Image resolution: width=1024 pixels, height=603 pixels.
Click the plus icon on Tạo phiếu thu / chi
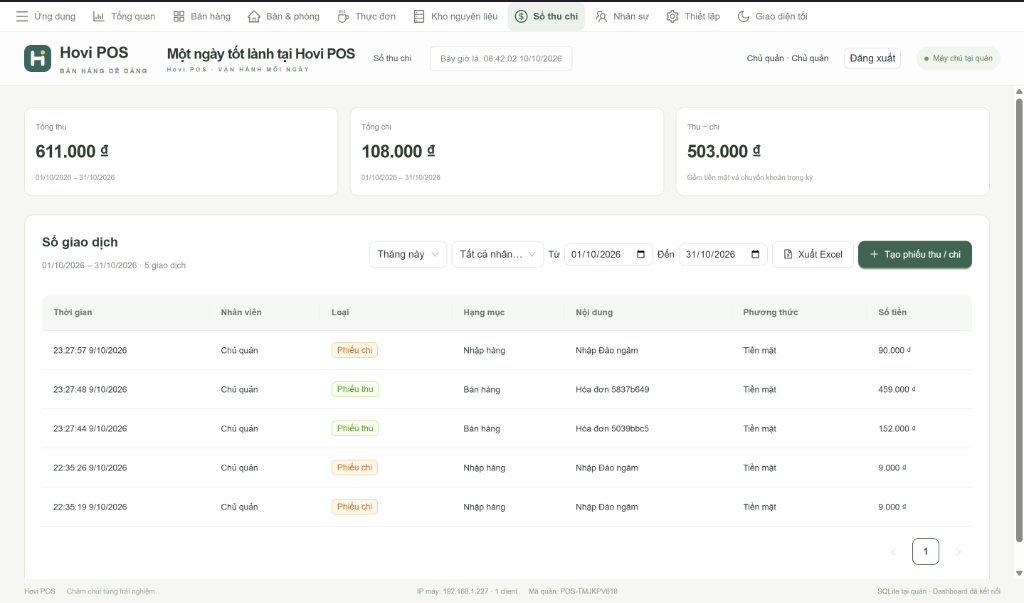pos(874,254)
